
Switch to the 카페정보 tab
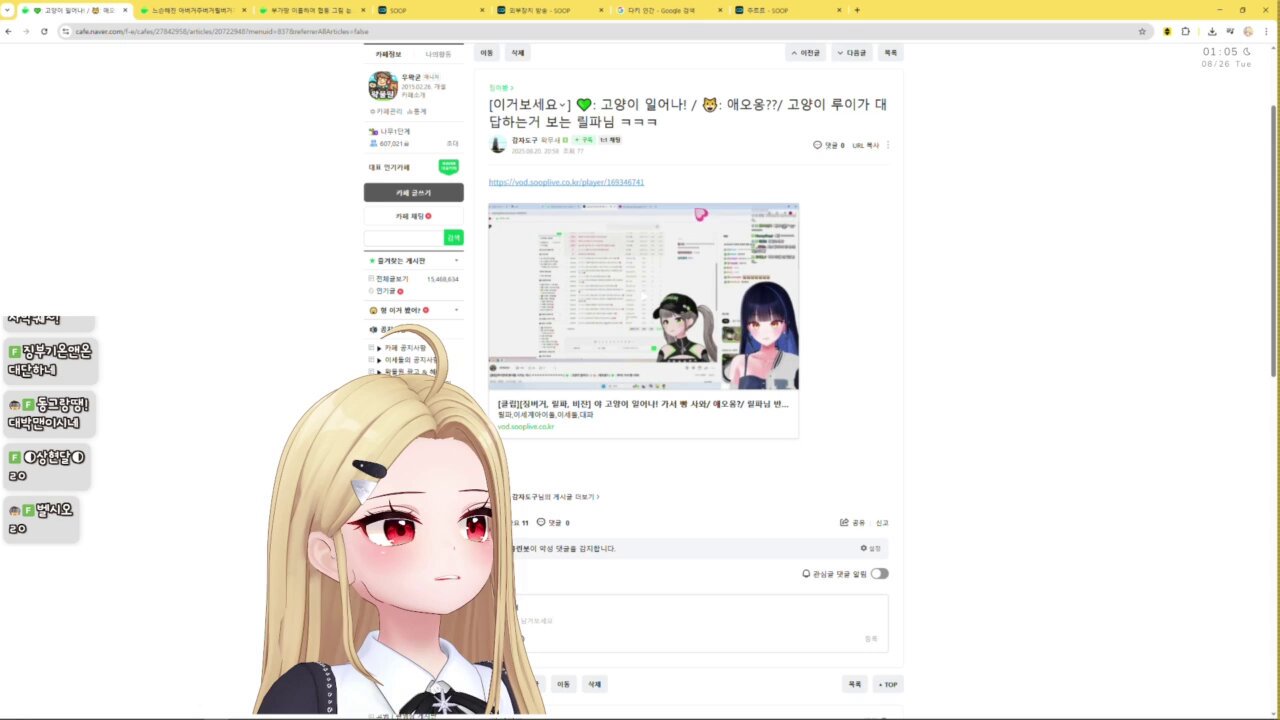coord(388,54)
